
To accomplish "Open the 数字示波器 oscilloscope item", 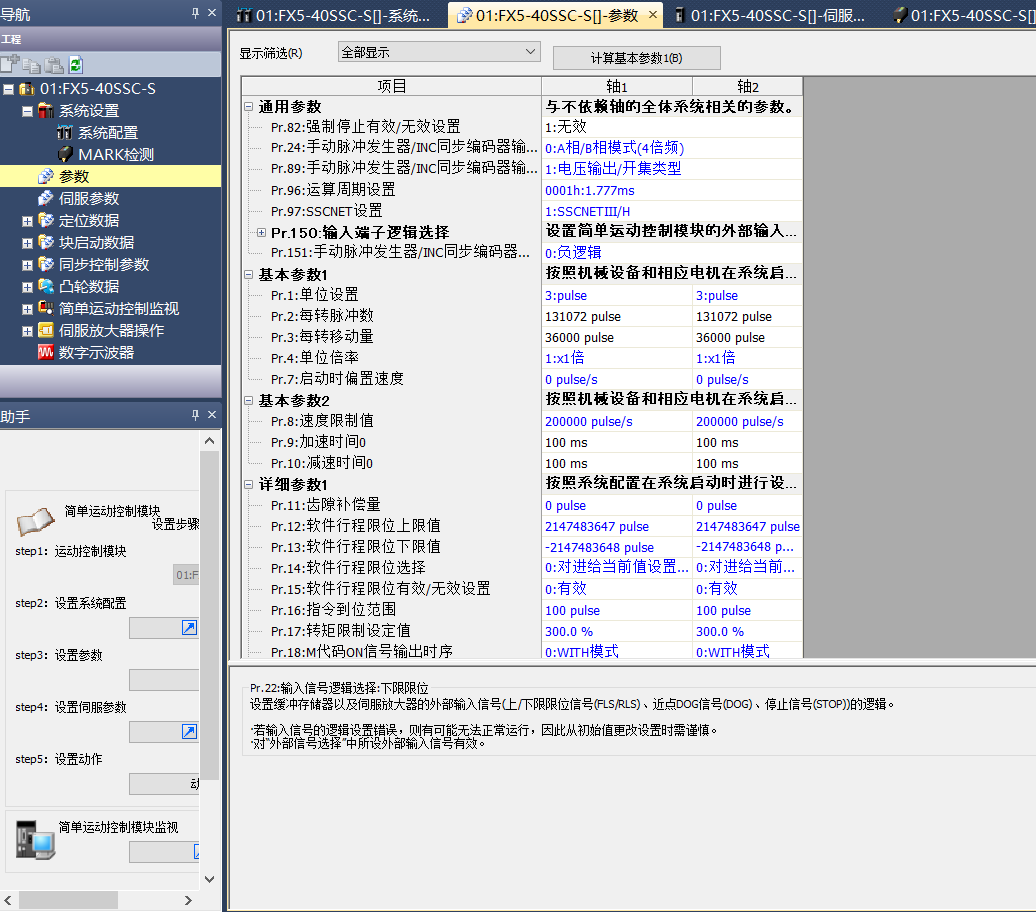I will (95, 352).
